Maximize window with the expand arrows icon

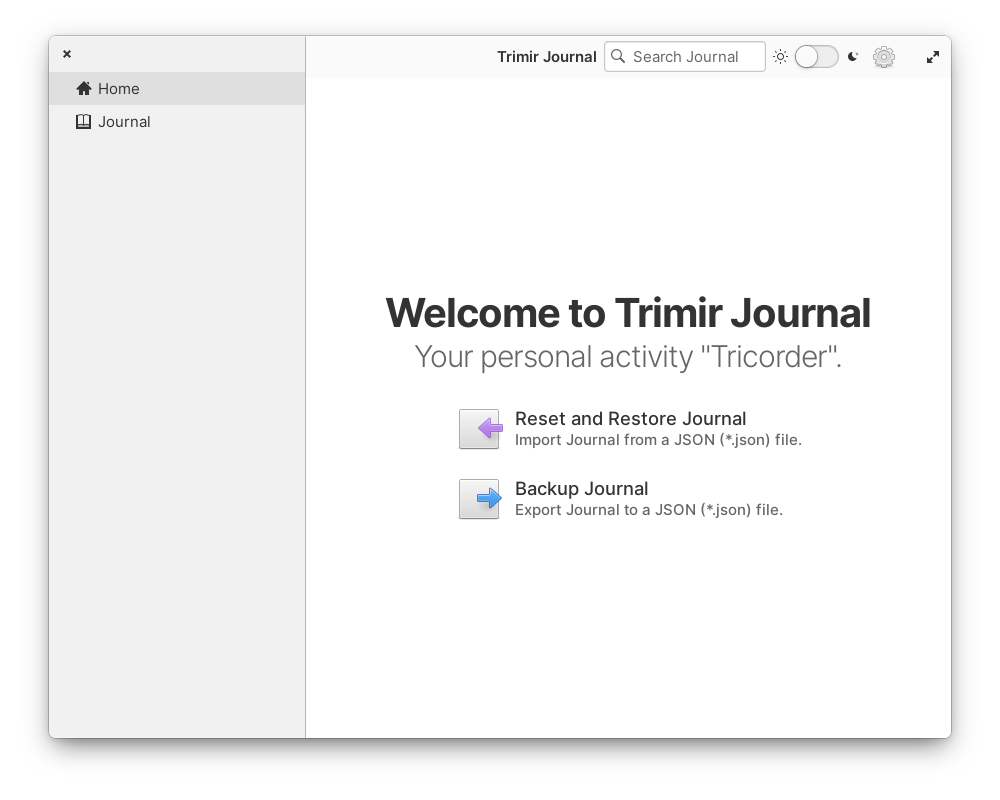(932, 57)
